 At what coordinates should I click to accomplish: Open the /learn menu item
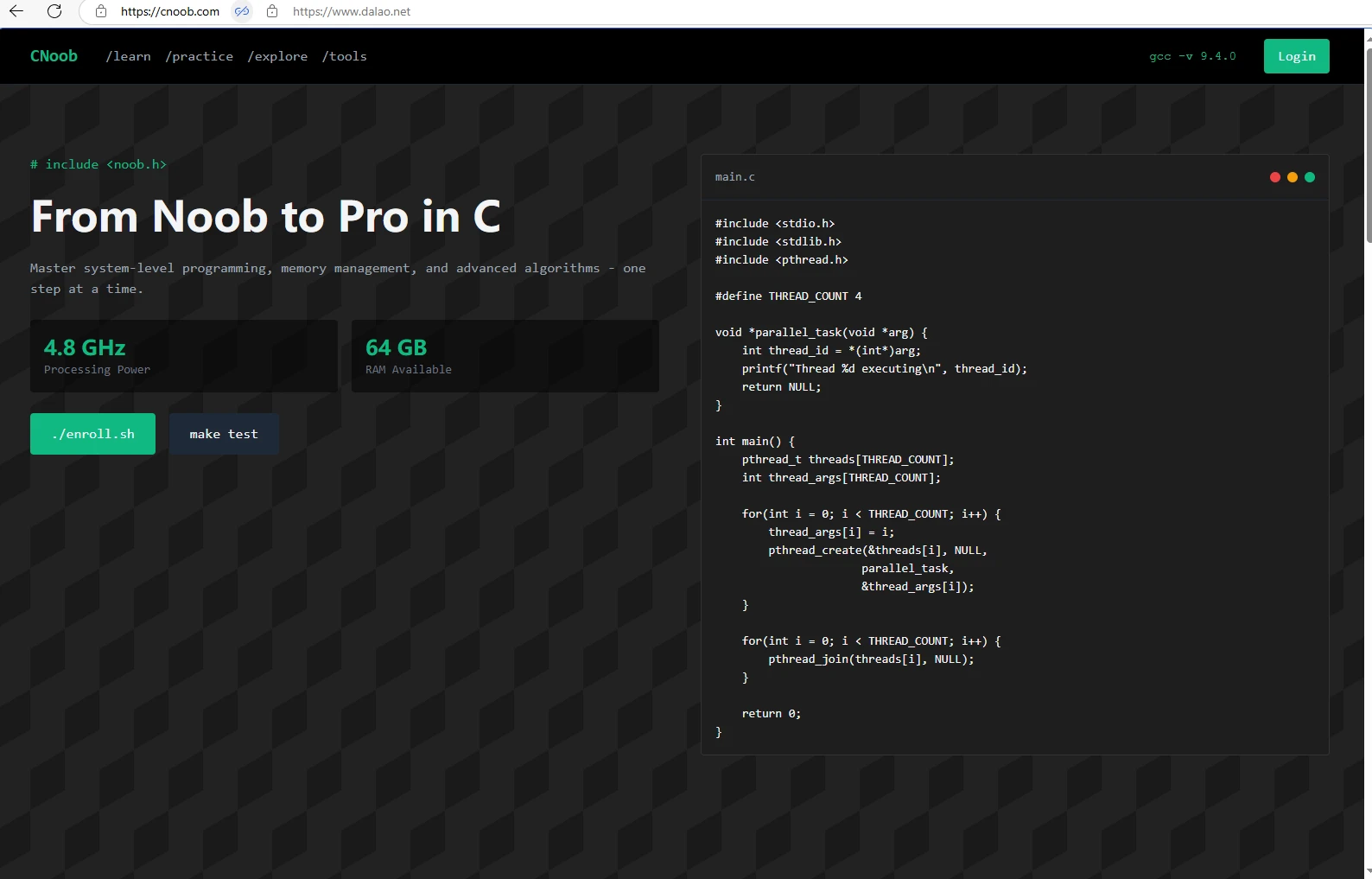tap(128, 56)
